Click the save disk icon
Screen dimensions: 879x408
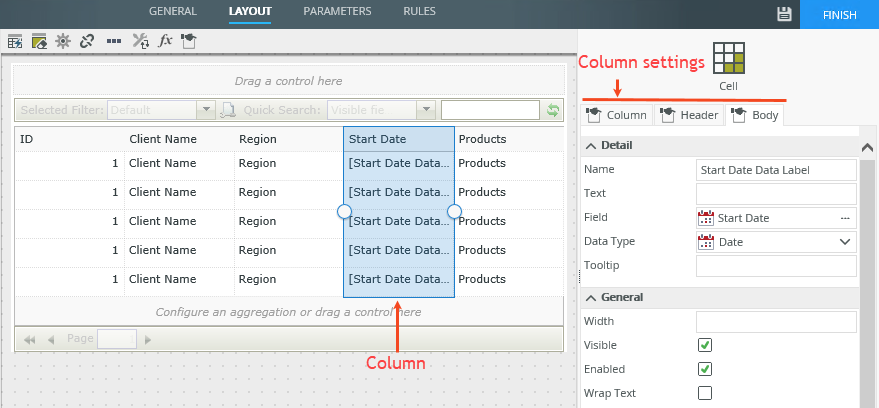pos(785,13)
